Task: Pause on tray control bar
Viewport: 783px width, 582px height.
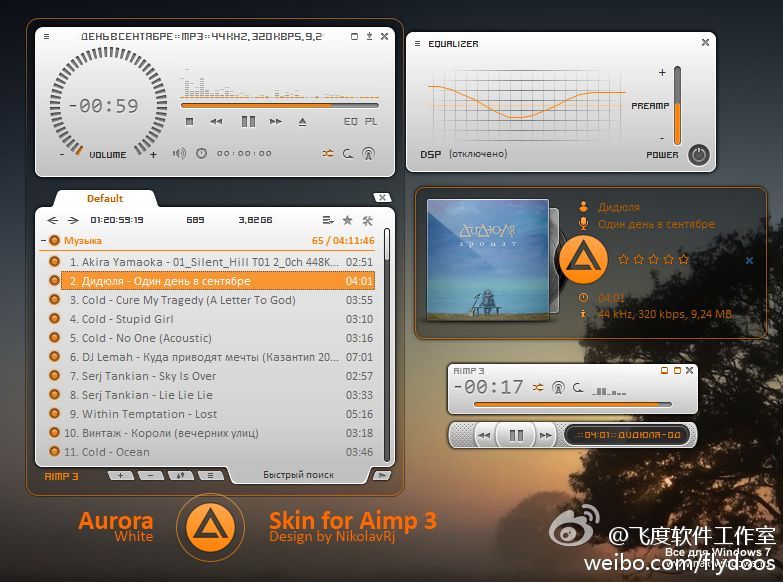Action: (x=516, y=435)
